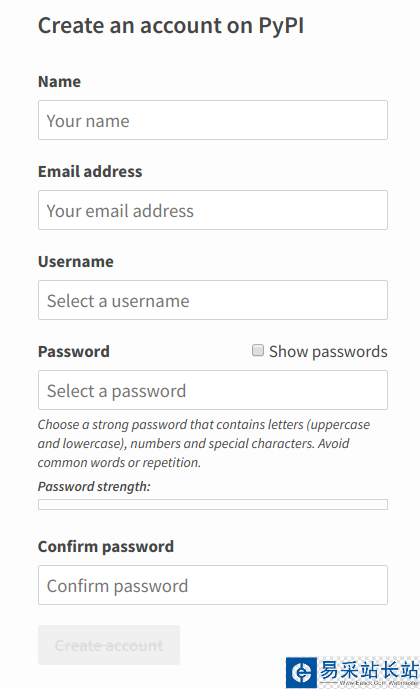420x689 pixels.
Task: Click the 'Your name' input field
Action: pyautogui.click(x=213, y=120)
